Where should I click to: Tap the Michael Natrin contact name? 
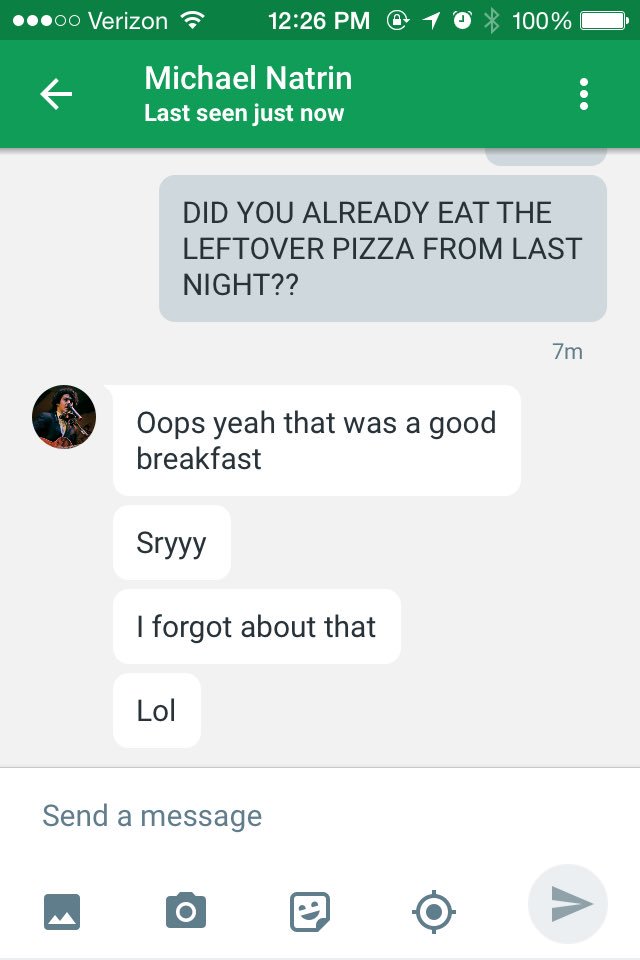tap(248, 78)
